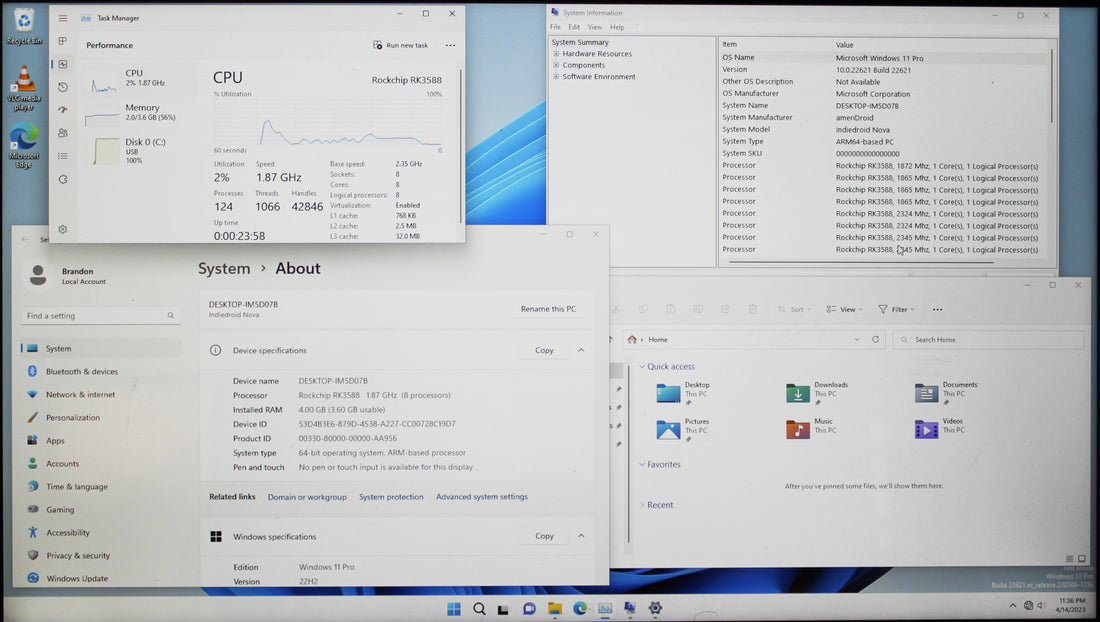Open the View menu in System Information
Image resolution: width=1100 pixels, height=622 pixels.
pos(595,27)
